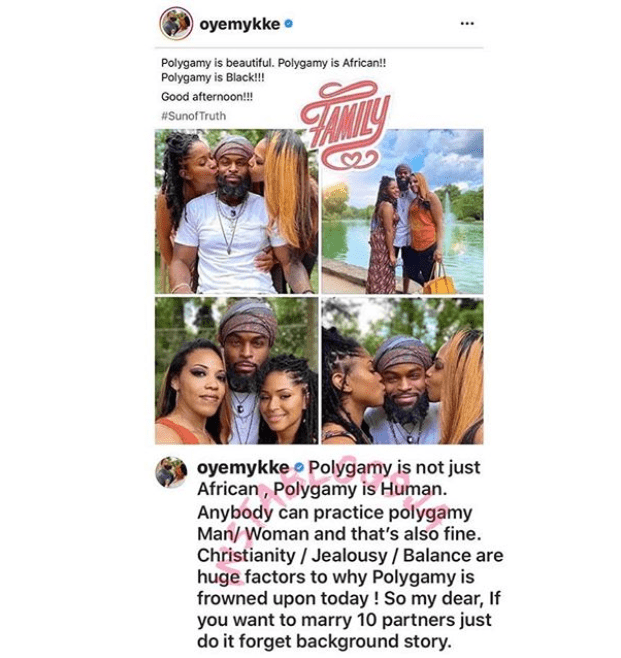Click the 'marry 10 partners' comment line
The image size is (621, 658).
click(x=344, y=620)
